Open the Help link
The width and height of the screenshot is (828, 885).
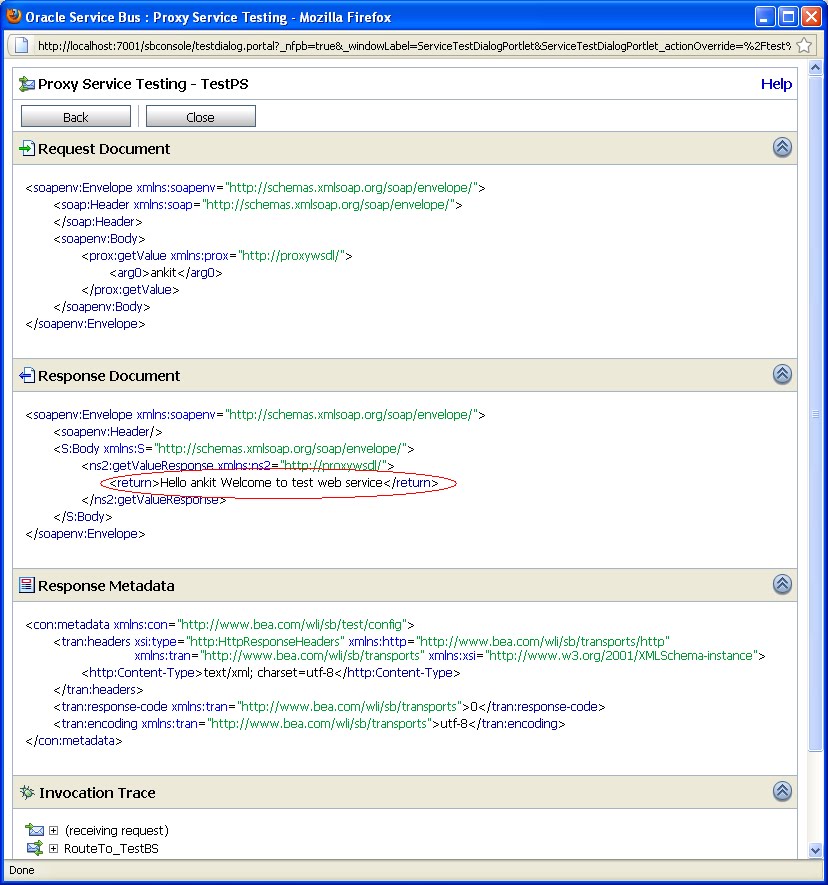776,84
